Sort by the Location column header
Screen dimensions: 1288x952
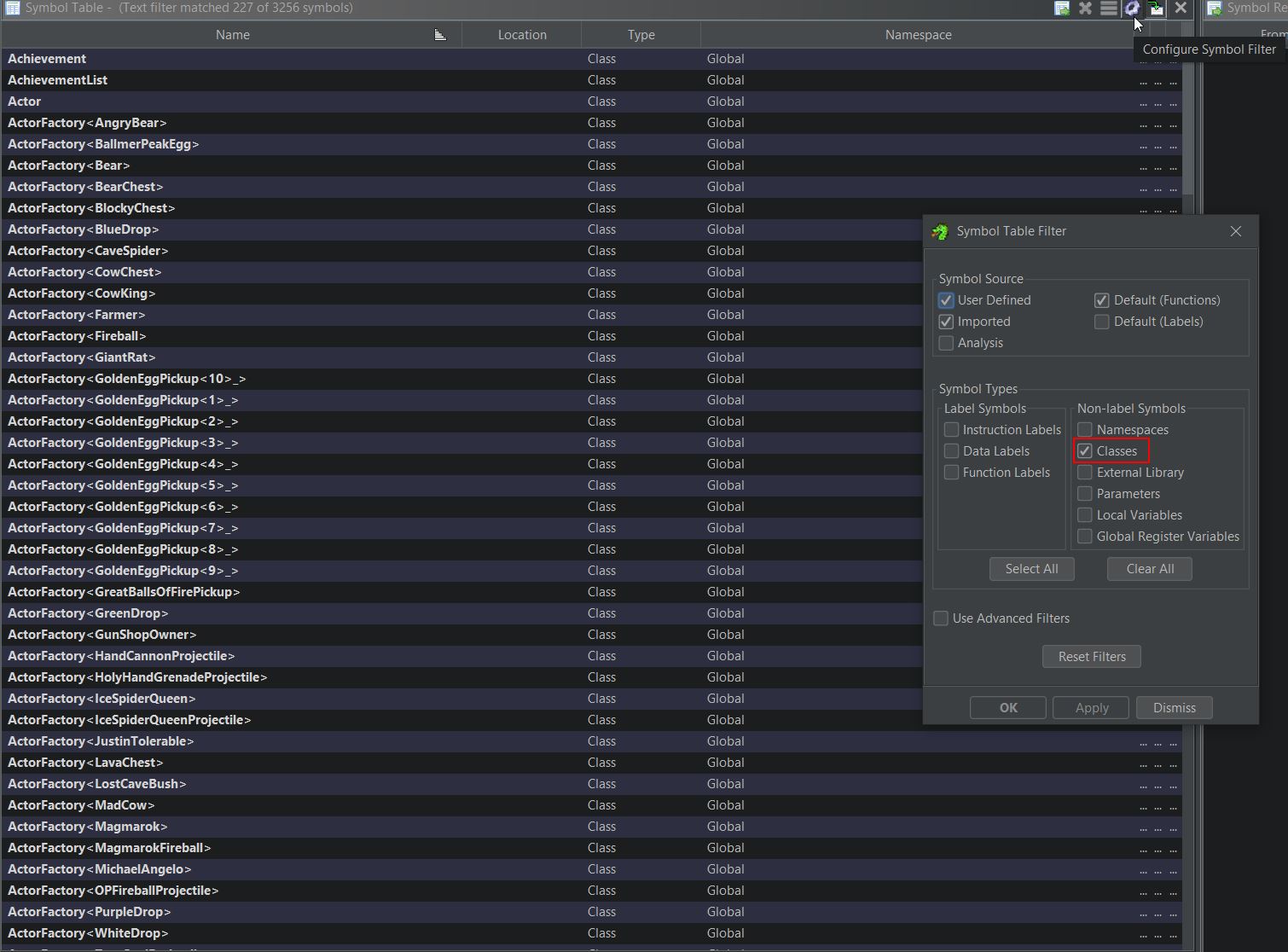pos(522,35)
